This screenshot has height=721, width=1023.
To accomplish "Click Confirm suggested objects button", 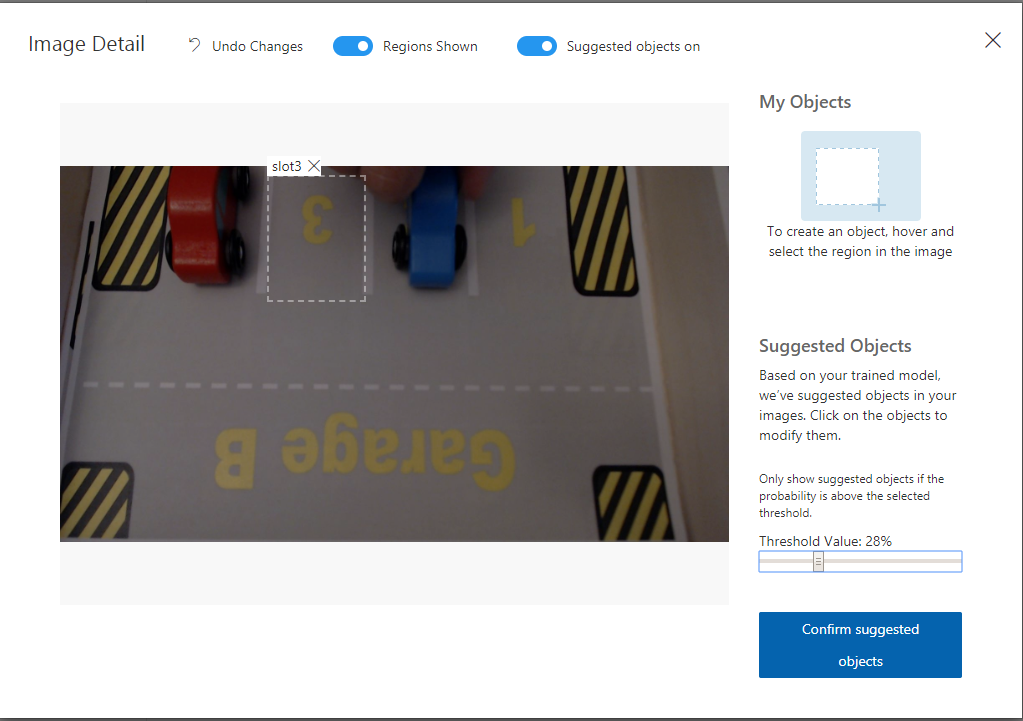I will click(860, 645).
